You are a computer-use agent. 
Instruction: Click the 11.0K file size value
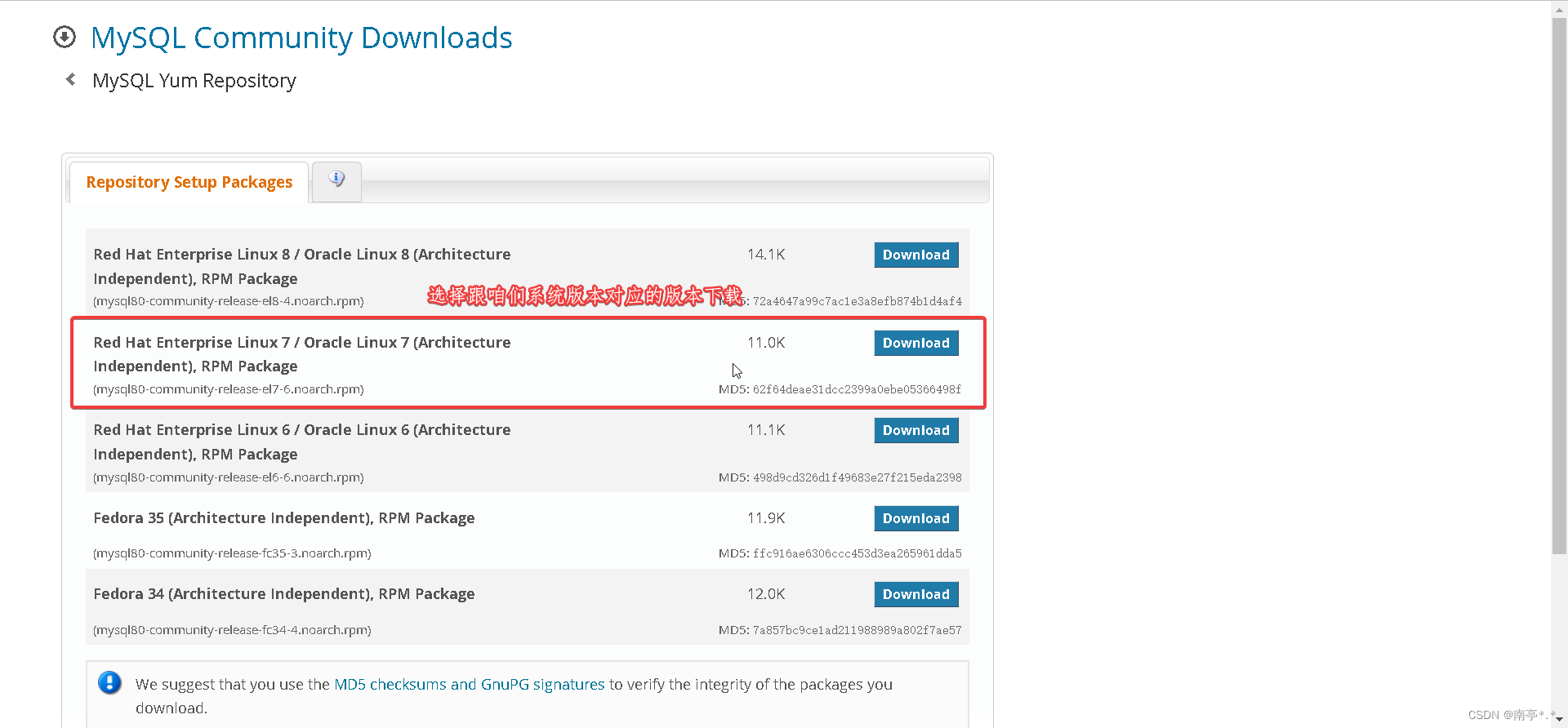pos(766,343)
